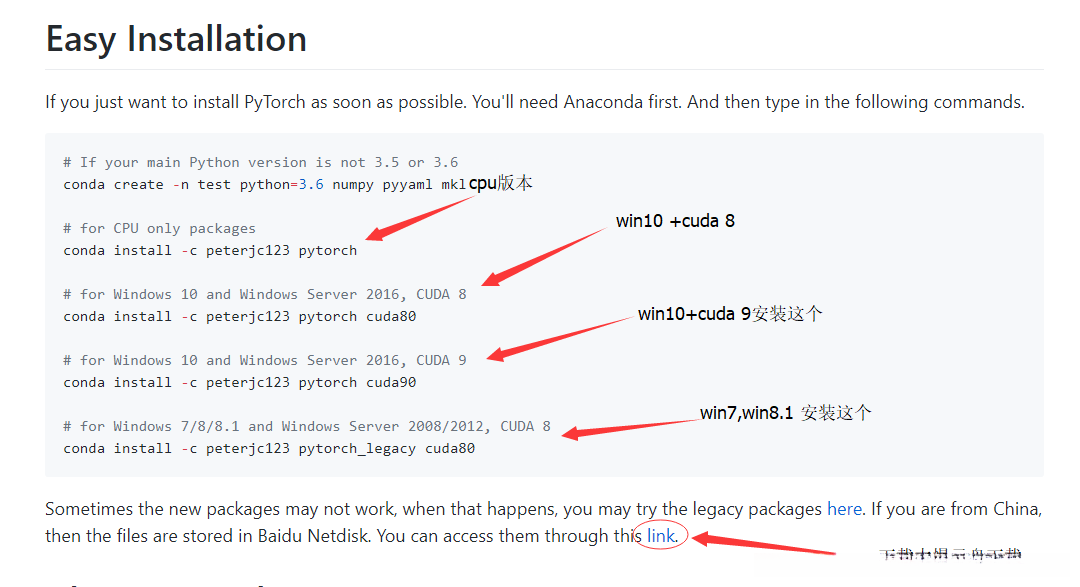Image resolution: width=1080 pixels, height=587 pixels.
Task: Click the "win10 +cuda 8" annotation
Action: (x=675, y=221)
